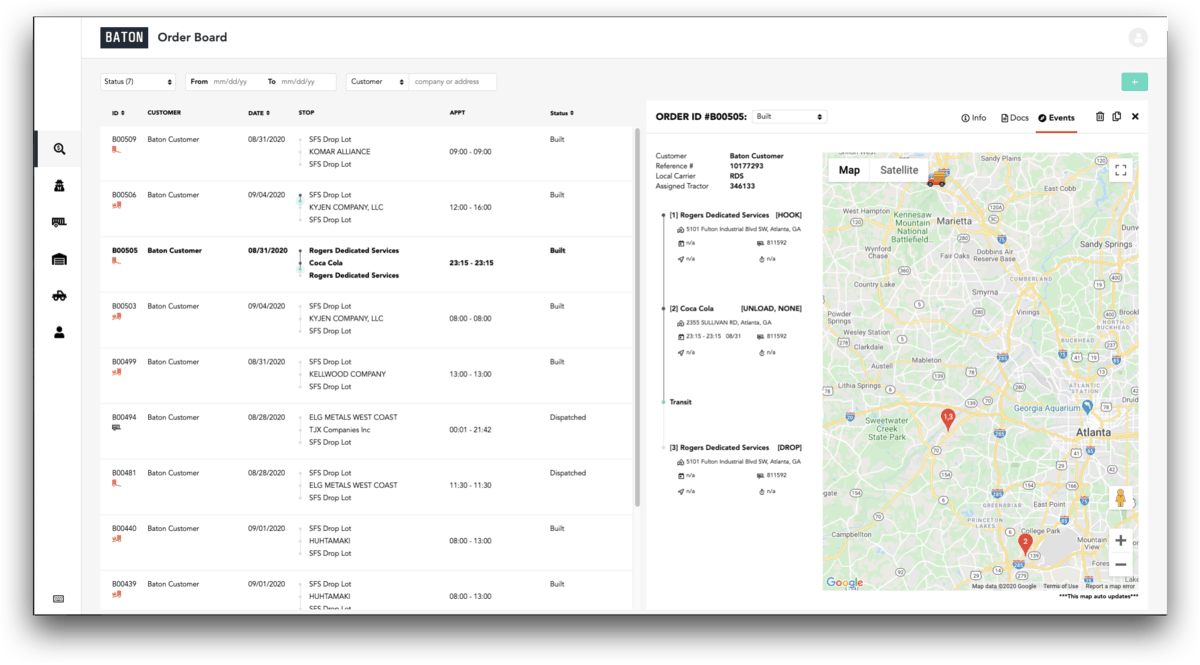
Task: Add a new order with green plus button
Action: [x=1134, y=82]
